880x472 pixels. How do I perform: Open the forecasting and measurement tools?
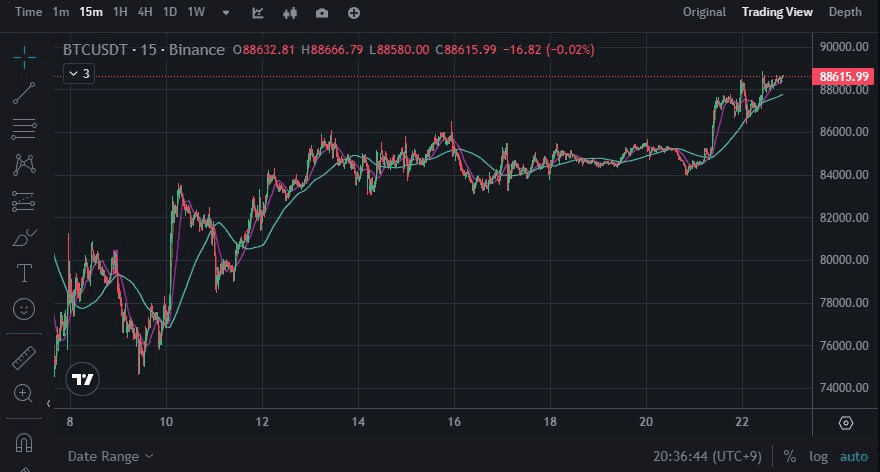pos(24,201)
